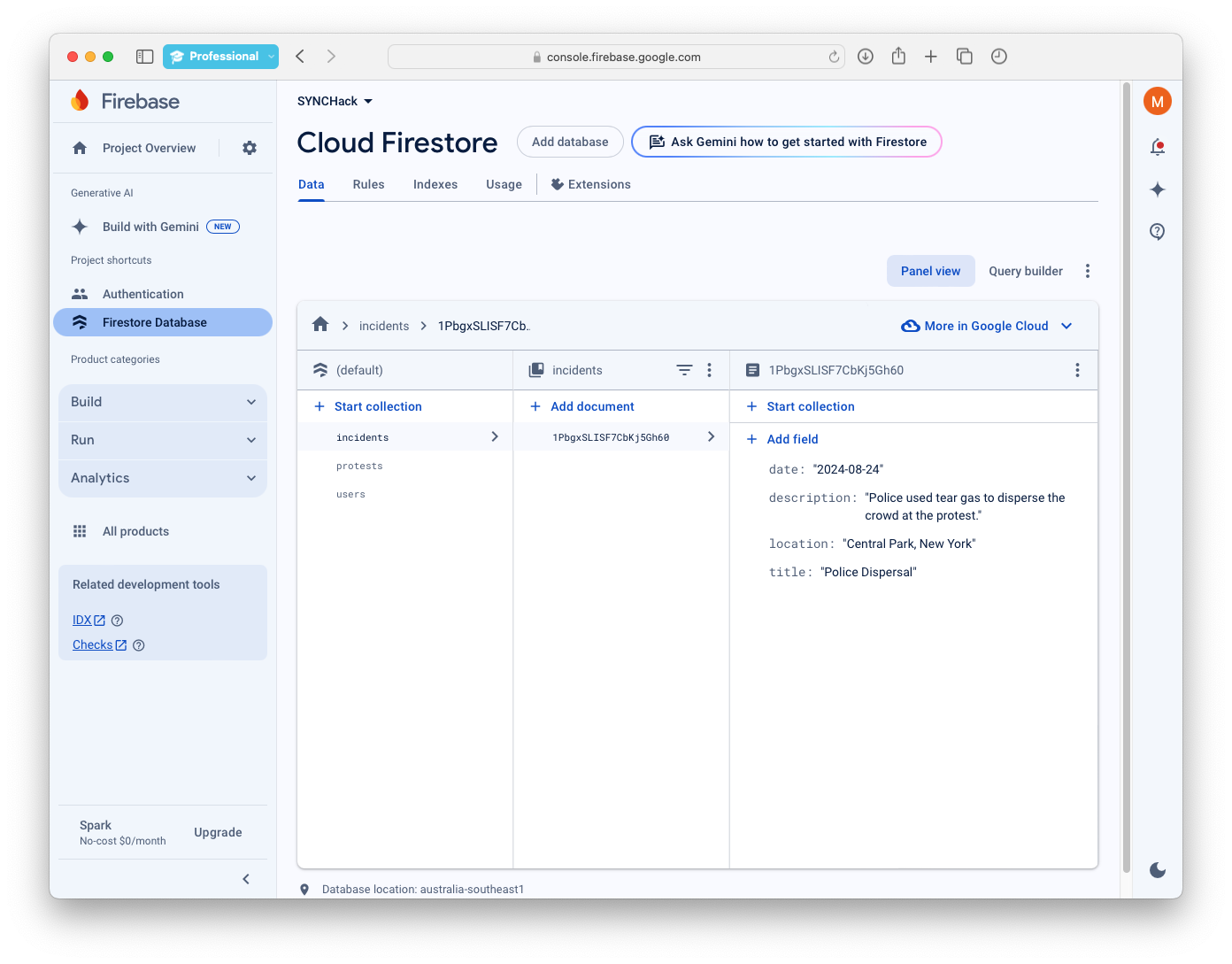Expand More in Google Cloud dropdown
This screenshot has height=964, width=1232.
click(987, 326)
